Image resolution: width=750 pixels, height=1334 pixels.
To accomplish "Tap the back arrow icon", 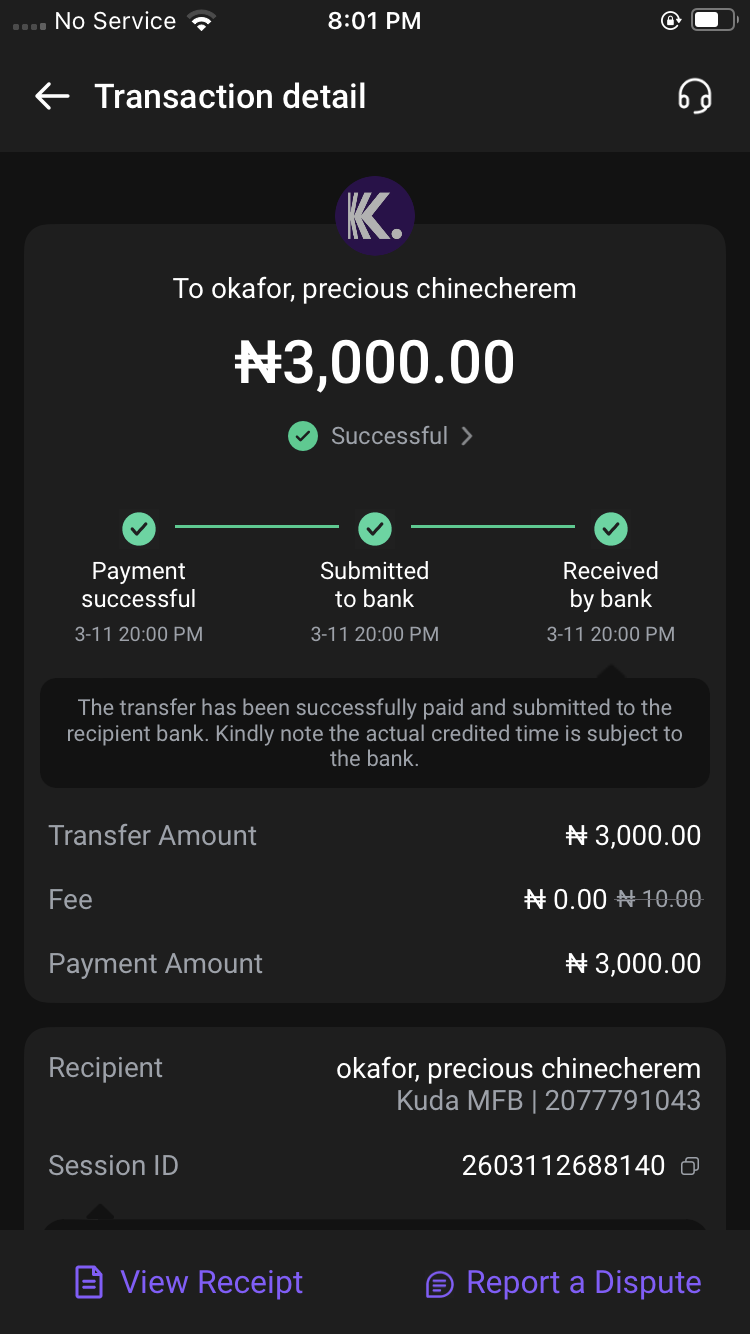I will (x=52, y=96).
